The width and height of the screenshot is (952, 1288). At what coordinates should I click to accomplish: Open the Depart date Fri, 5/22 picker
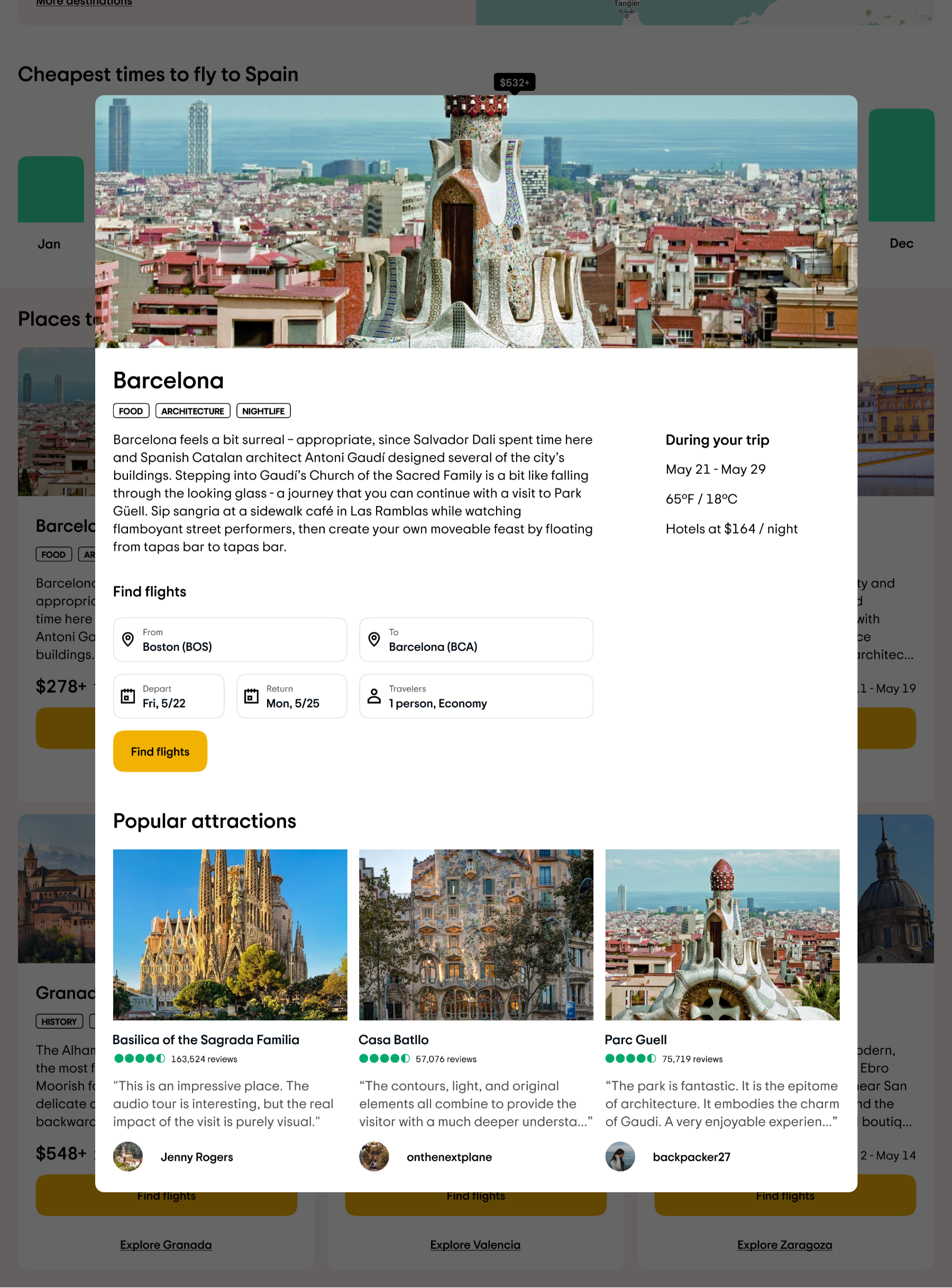(169, 696)
